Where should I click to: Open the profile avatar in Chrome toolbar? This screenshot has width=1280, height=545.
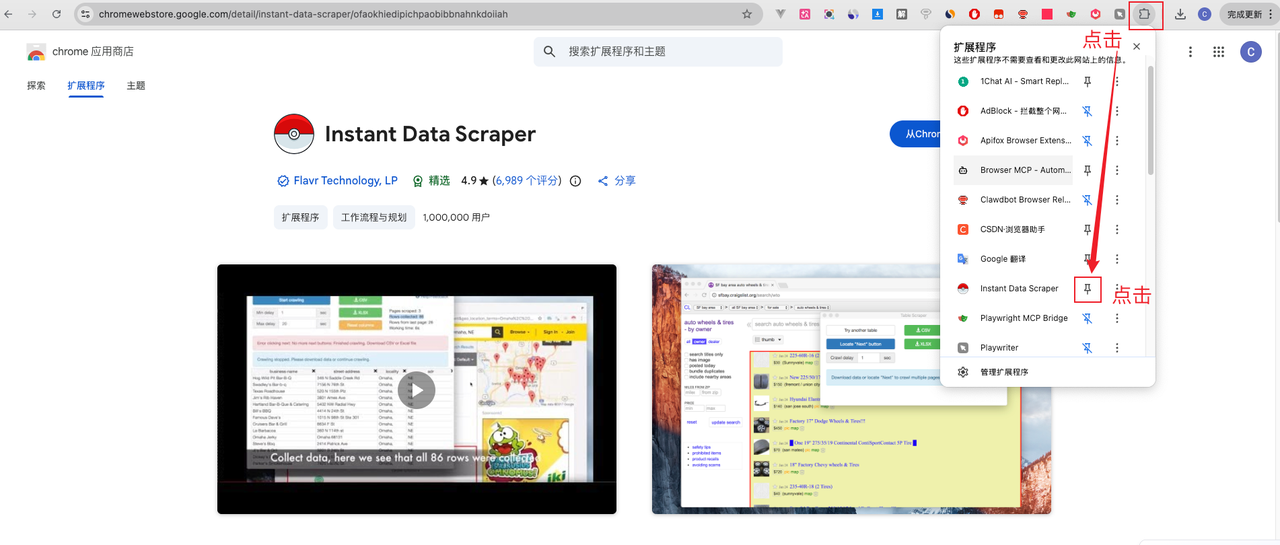(1204, 14)
